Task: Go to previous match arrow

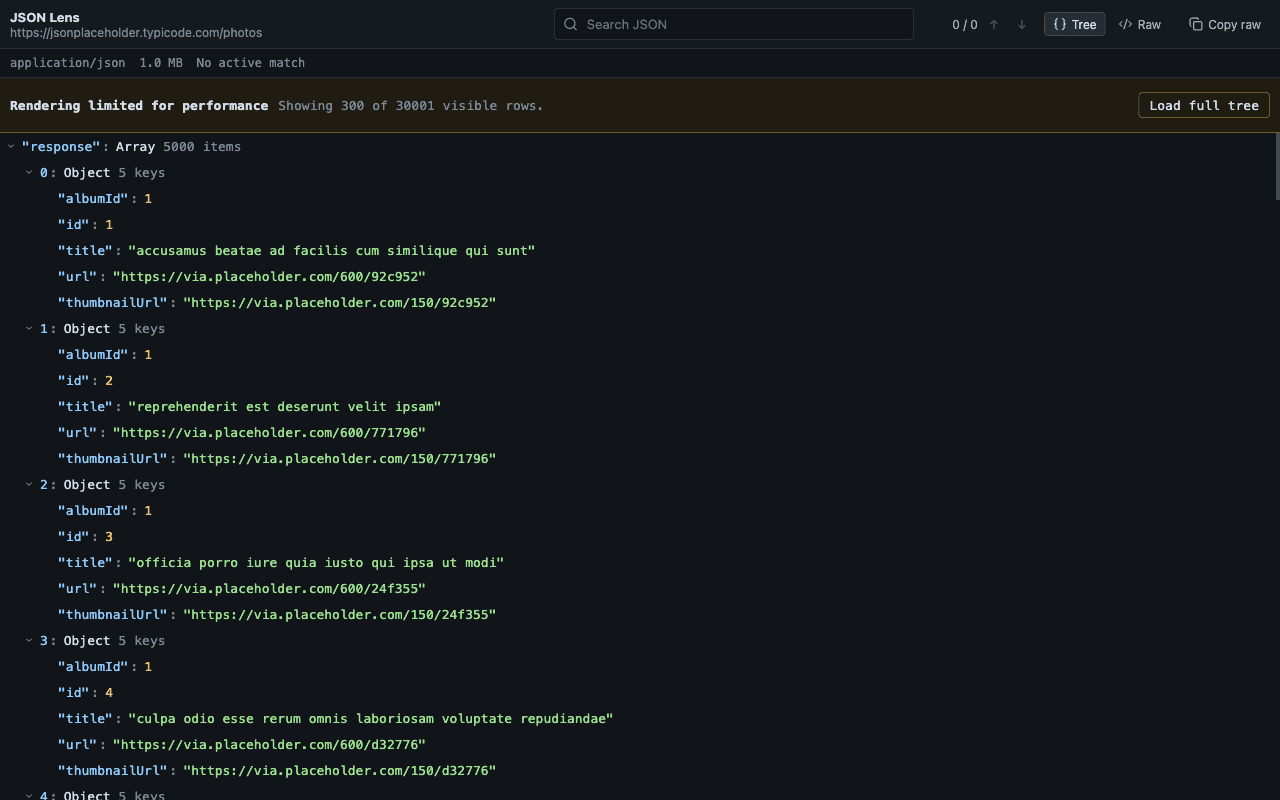Action: coord(994,24)
